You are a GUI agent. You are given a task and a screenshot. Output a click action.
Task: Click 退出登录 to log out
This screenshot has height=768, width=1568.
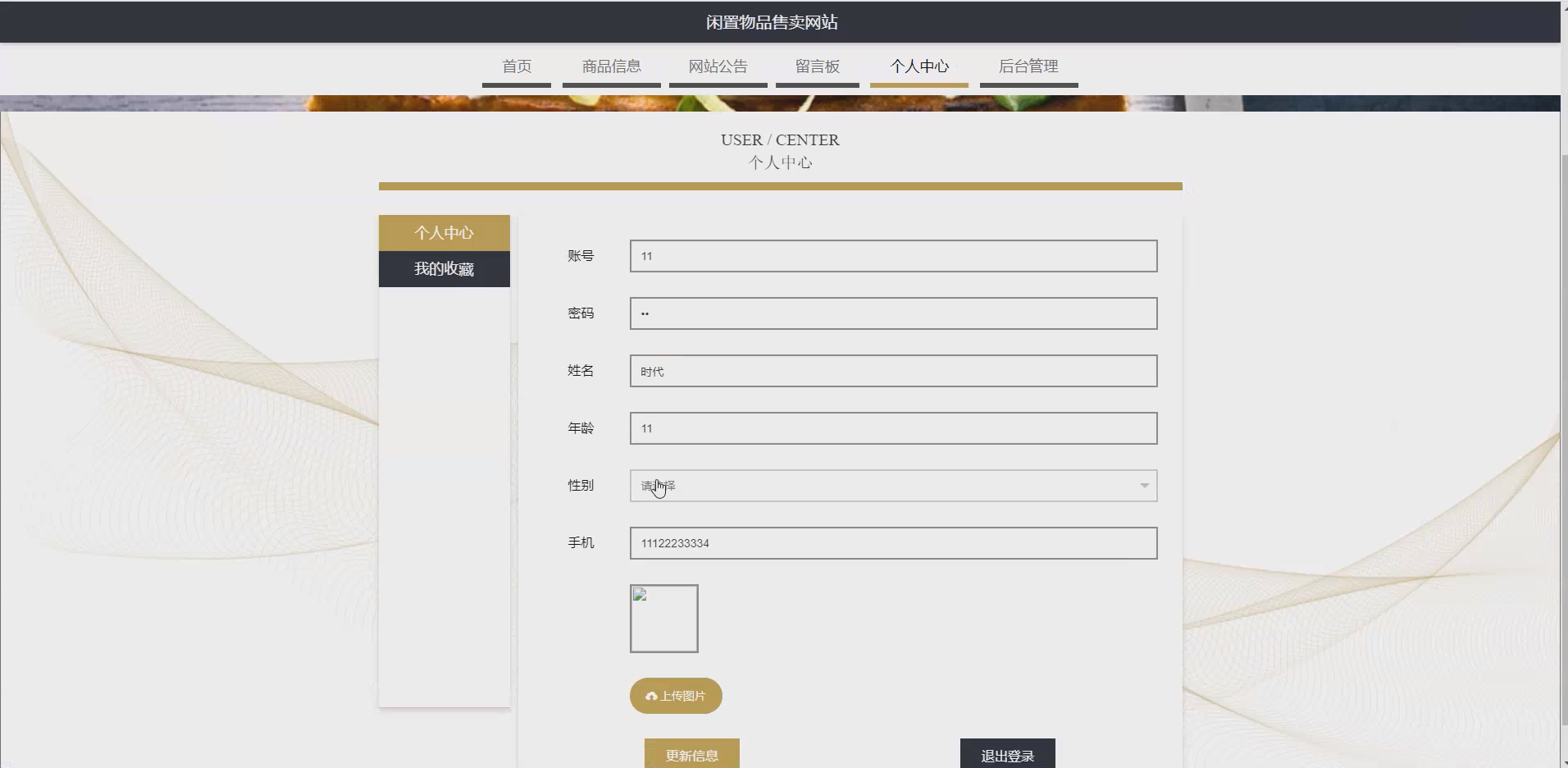pos(1007,755)
